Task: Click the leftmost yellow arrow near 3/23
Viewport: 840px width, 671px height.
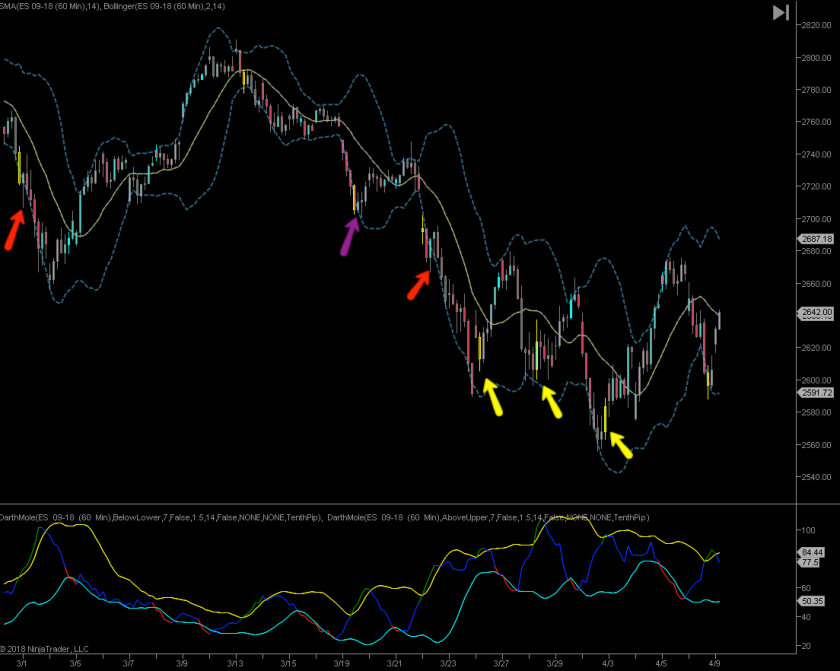Action: coord(492,396)
